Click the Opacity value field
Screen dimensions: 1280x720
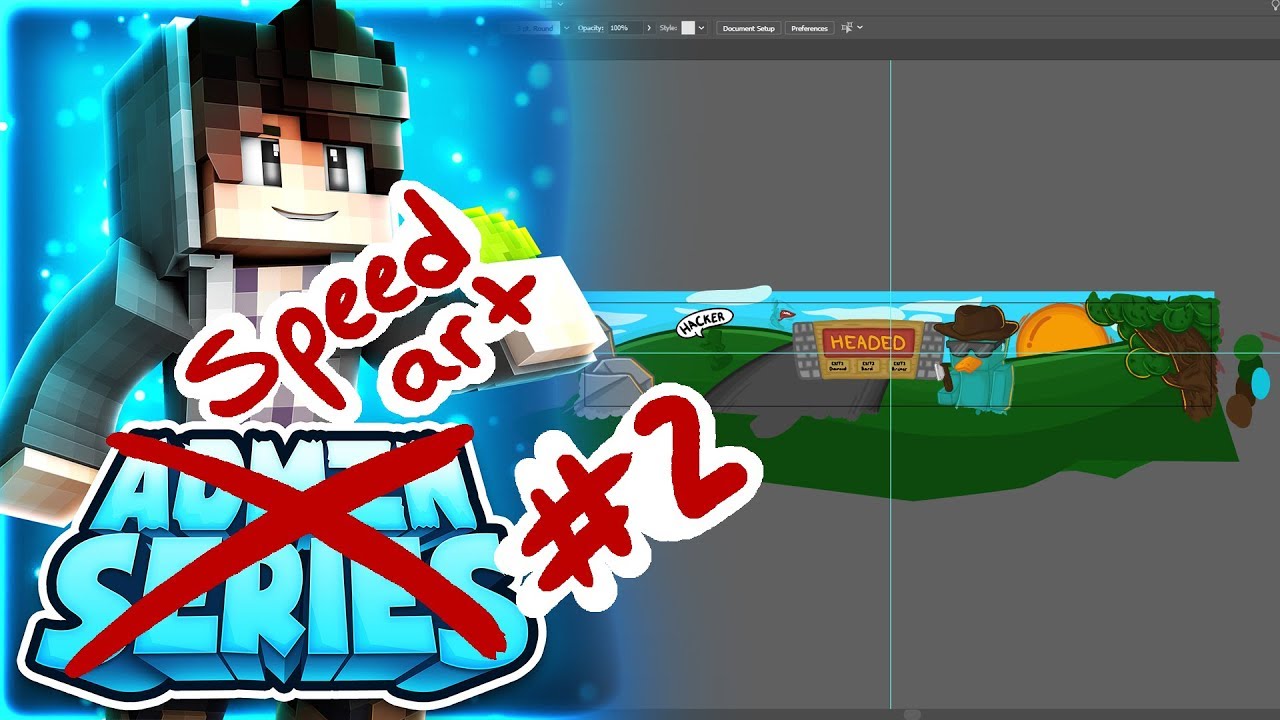[x=624, y=28]
